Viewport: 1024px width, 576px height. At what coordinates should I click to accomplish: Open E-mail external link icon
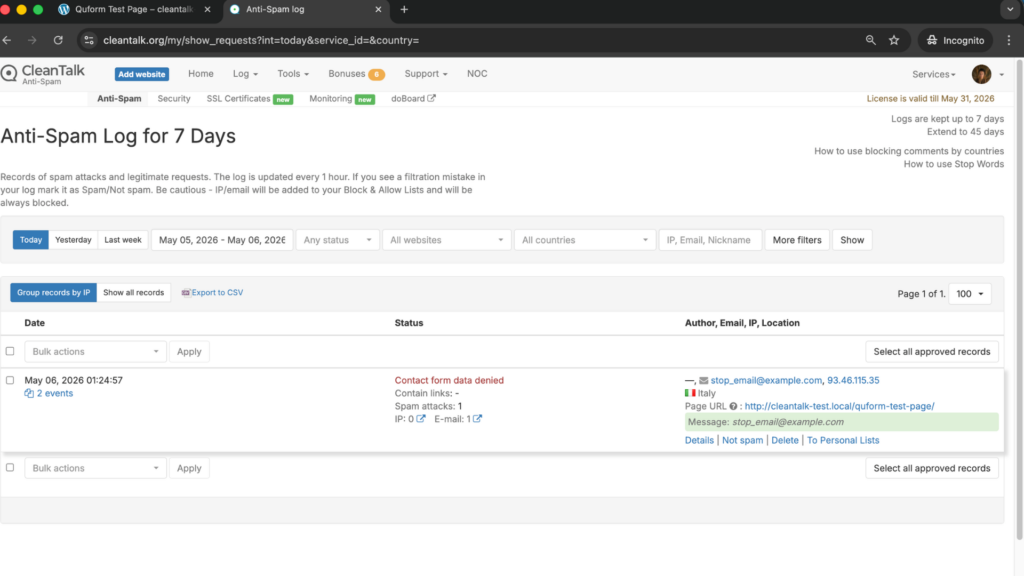tap(477, 419)
